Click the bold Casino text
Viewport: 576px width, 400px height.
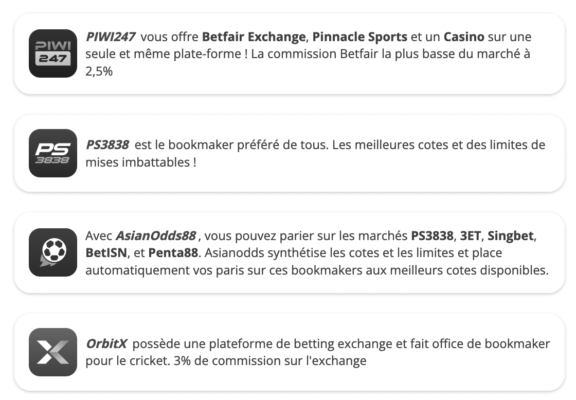coord(464,37)
